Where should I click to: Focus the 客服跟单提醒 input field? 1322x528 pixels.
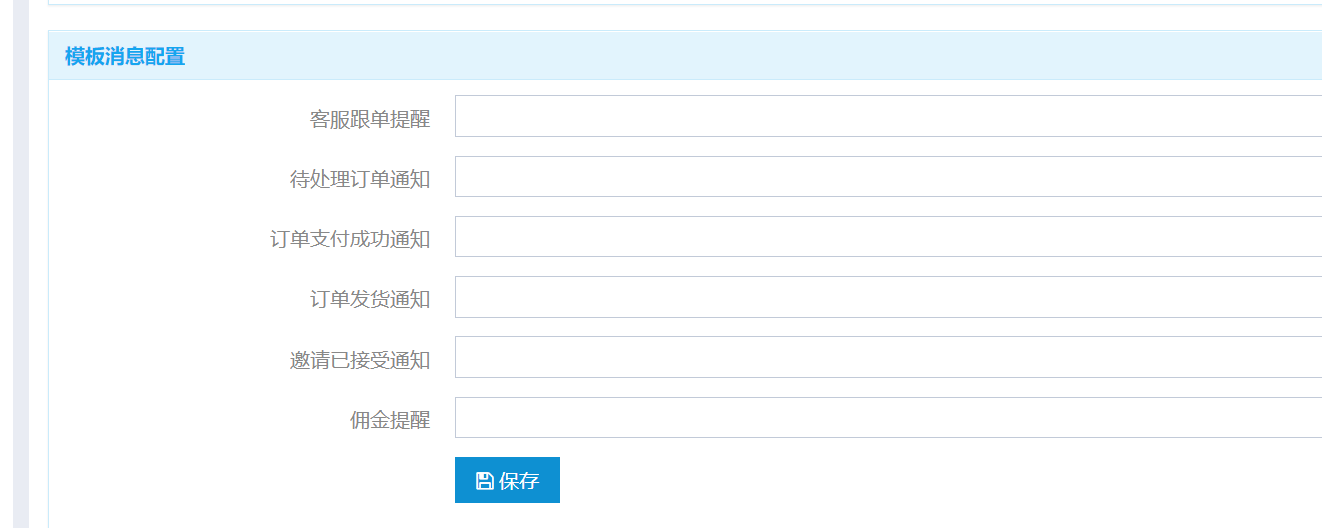888,116
